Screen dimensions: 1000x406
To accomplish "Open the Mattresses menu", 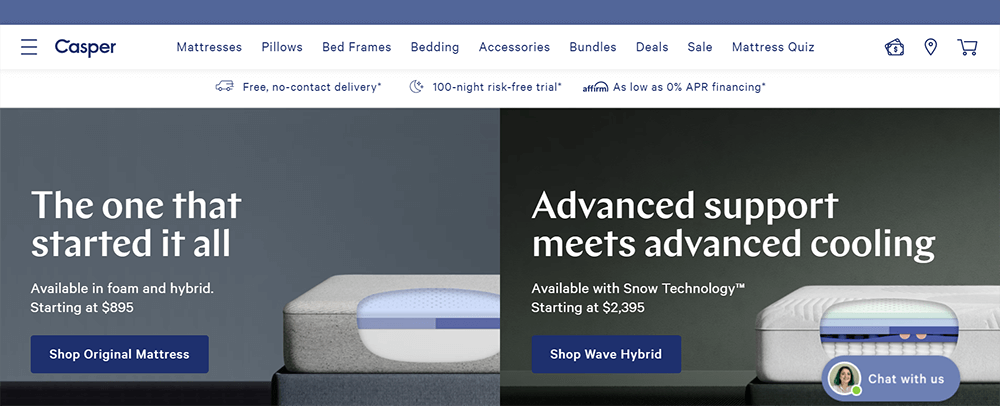I will [x=209, y=47].
